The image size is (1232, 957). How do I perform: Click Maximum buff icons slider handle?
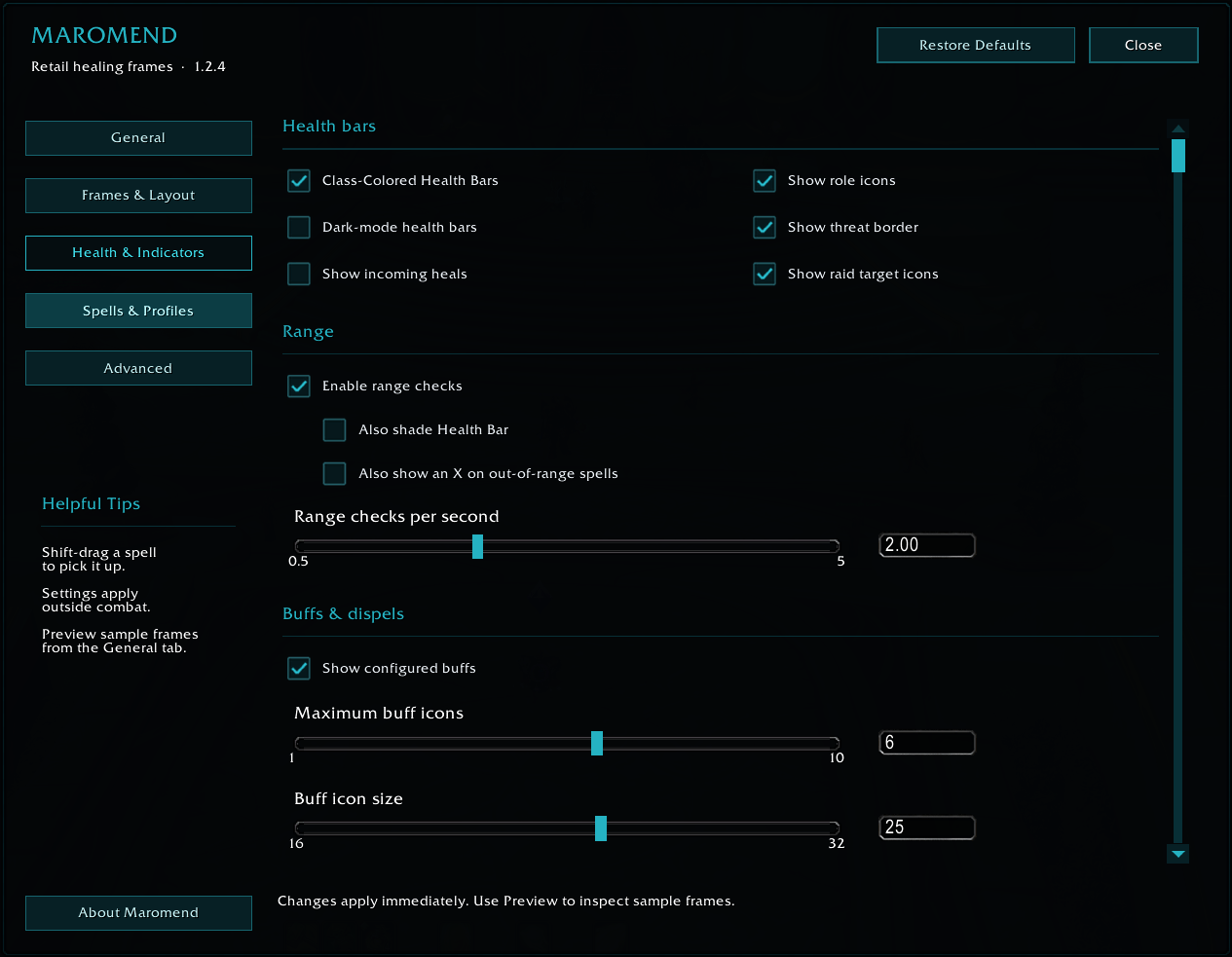coord(597,744)
